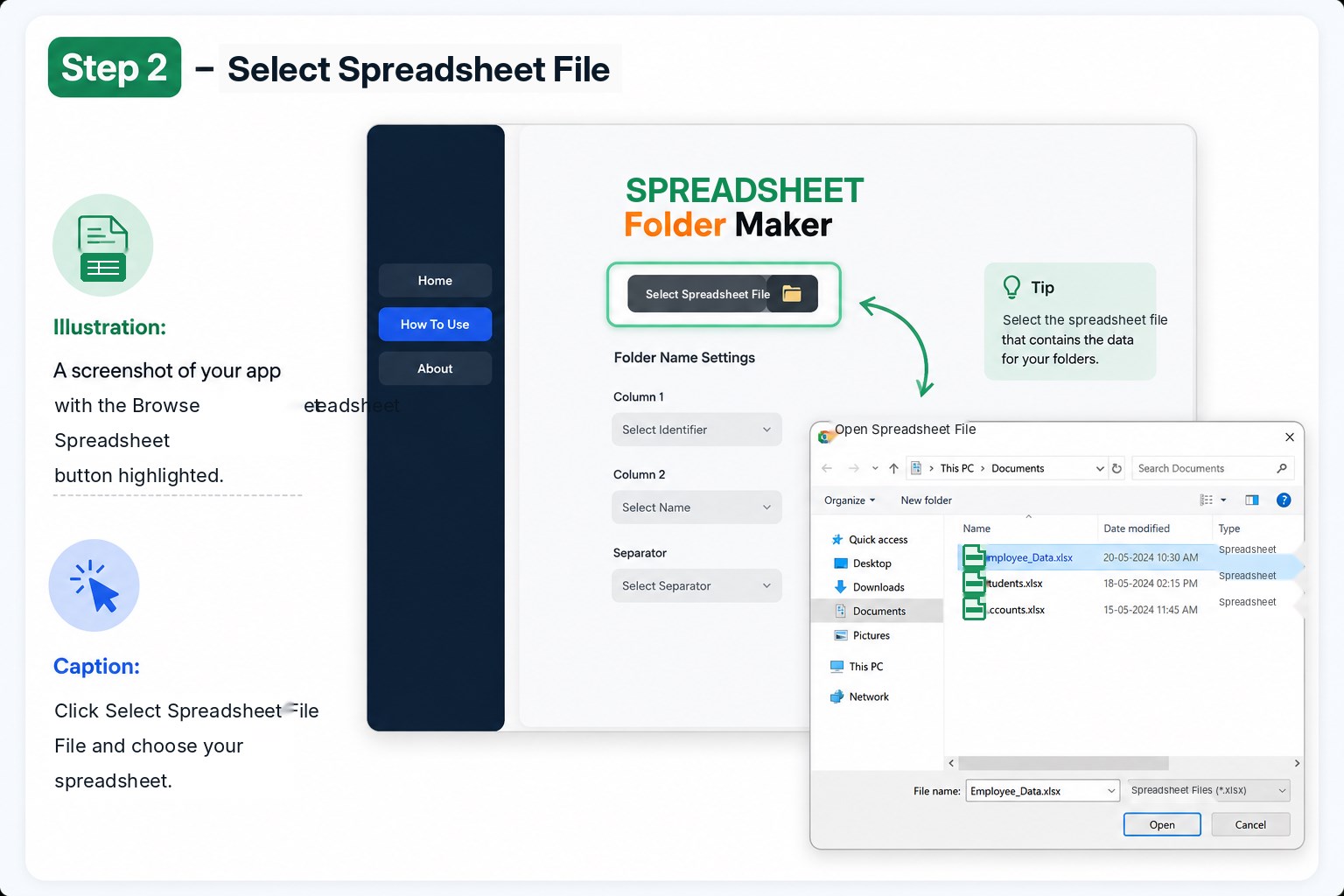The height and width of the screenshot is (896, 1344).
Task: Expand the File name suggestions arrow
Action: pyautogui.click(x=1111, y=791)
